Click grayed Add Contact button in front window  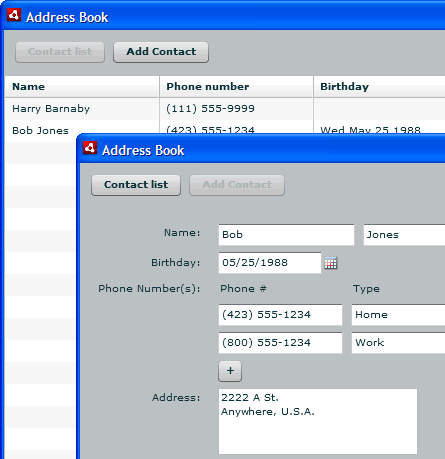click(237, 185)
